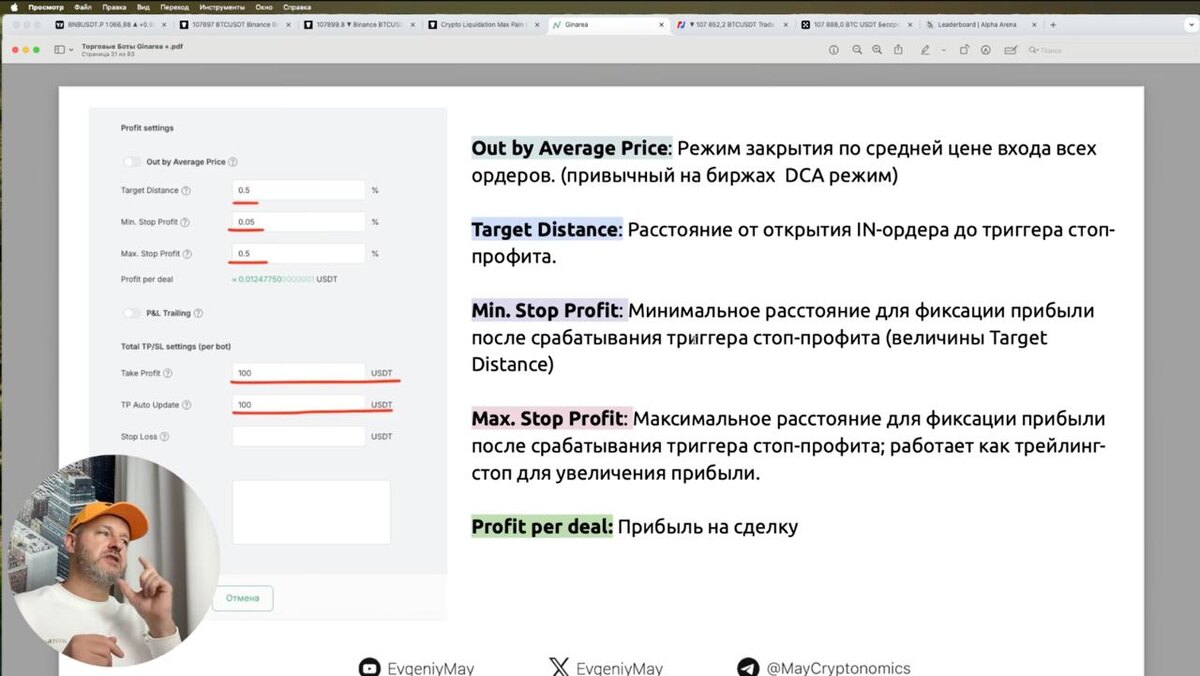Open the Просмотр application menu

click(46, 7)
